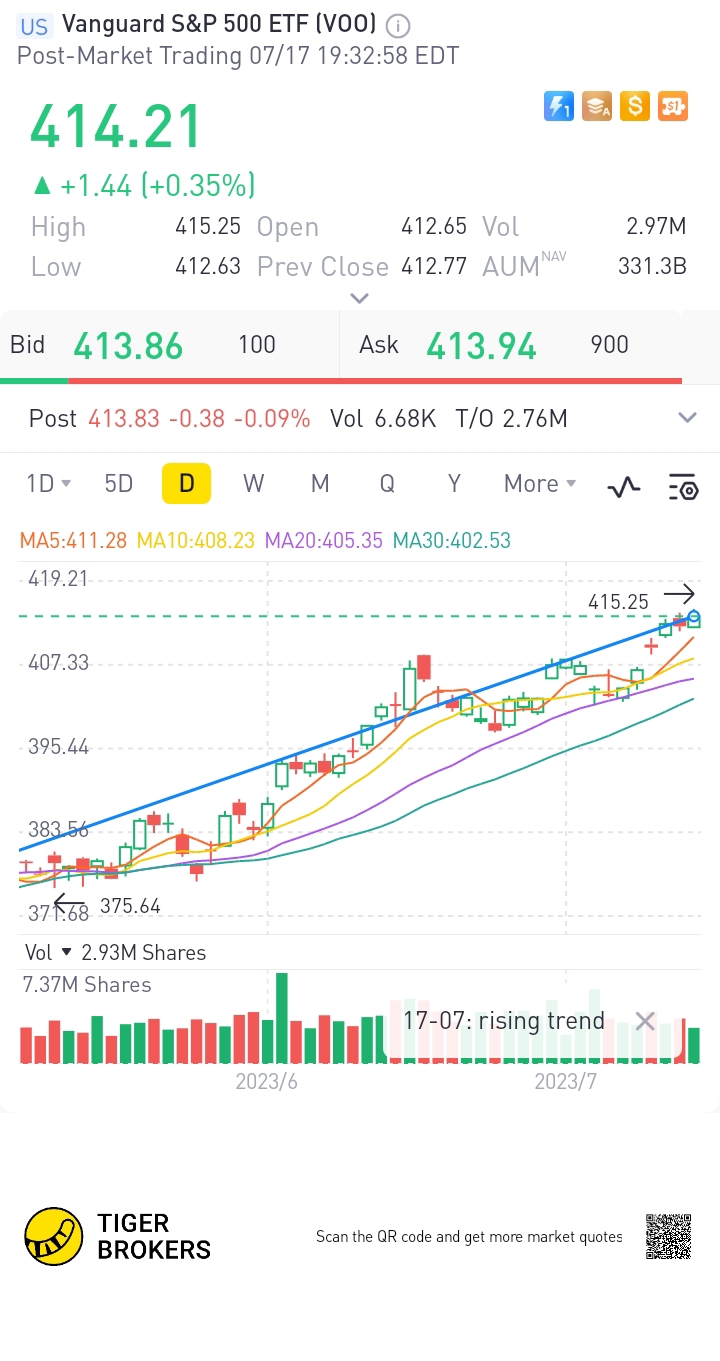The width and height of the screenshot is (720, 1361).
Task: Switch to monthly M chart tab
Action: 320,484
